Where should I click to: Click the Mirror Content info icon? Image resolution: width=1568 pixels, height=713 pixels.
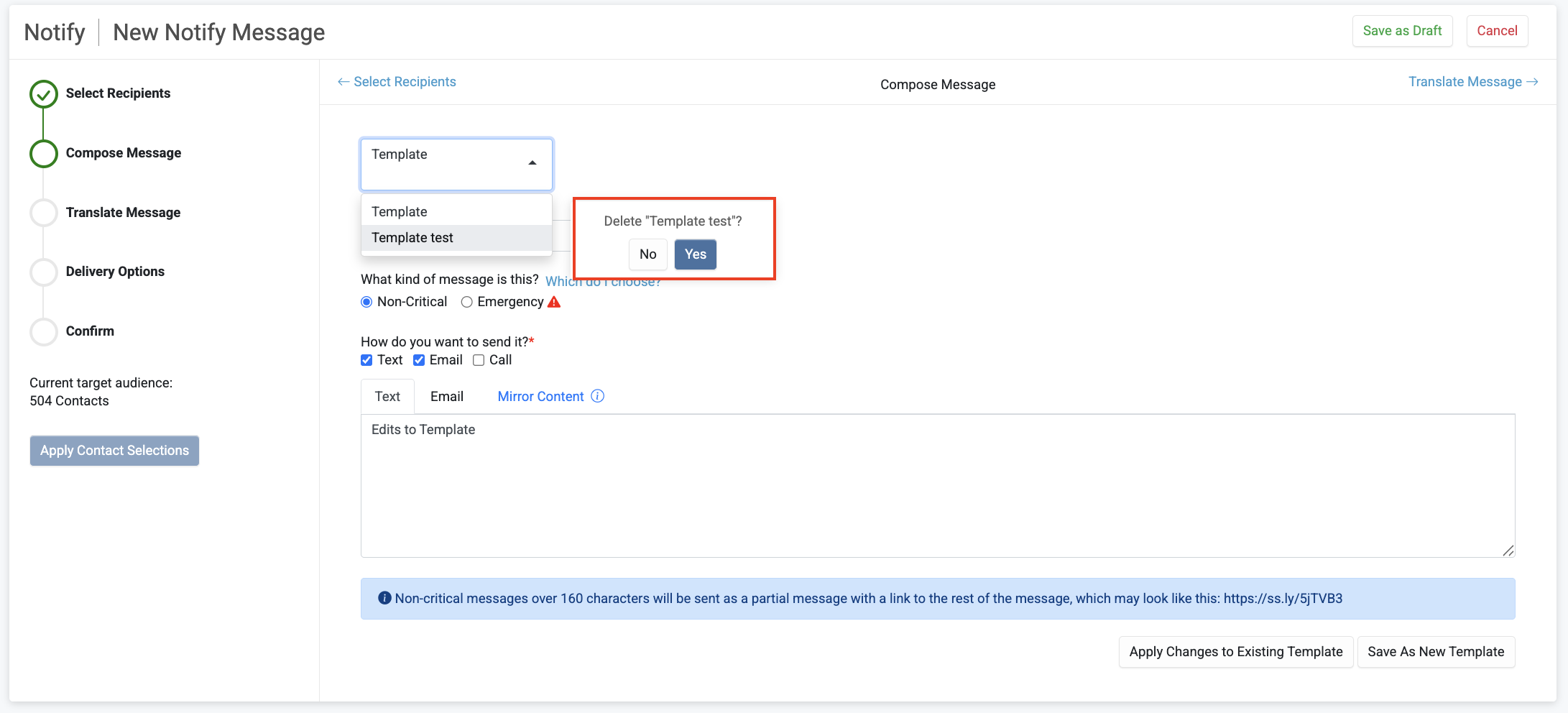pyautogui.click(x=597, y=396)
